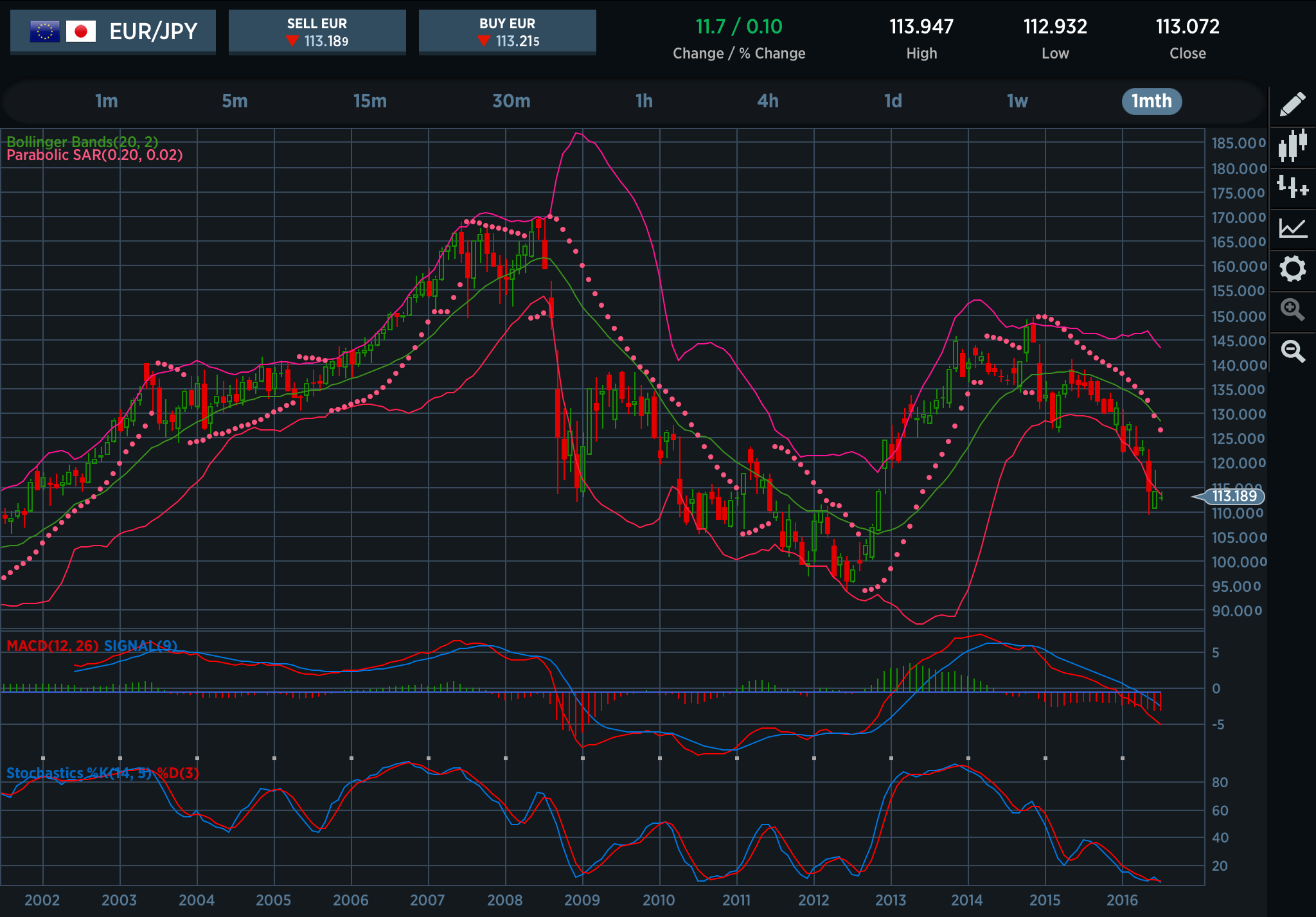Open the EUR/JPY pair selector
This screenshot has height=917, width=1316.
click(x=113, y=31)
